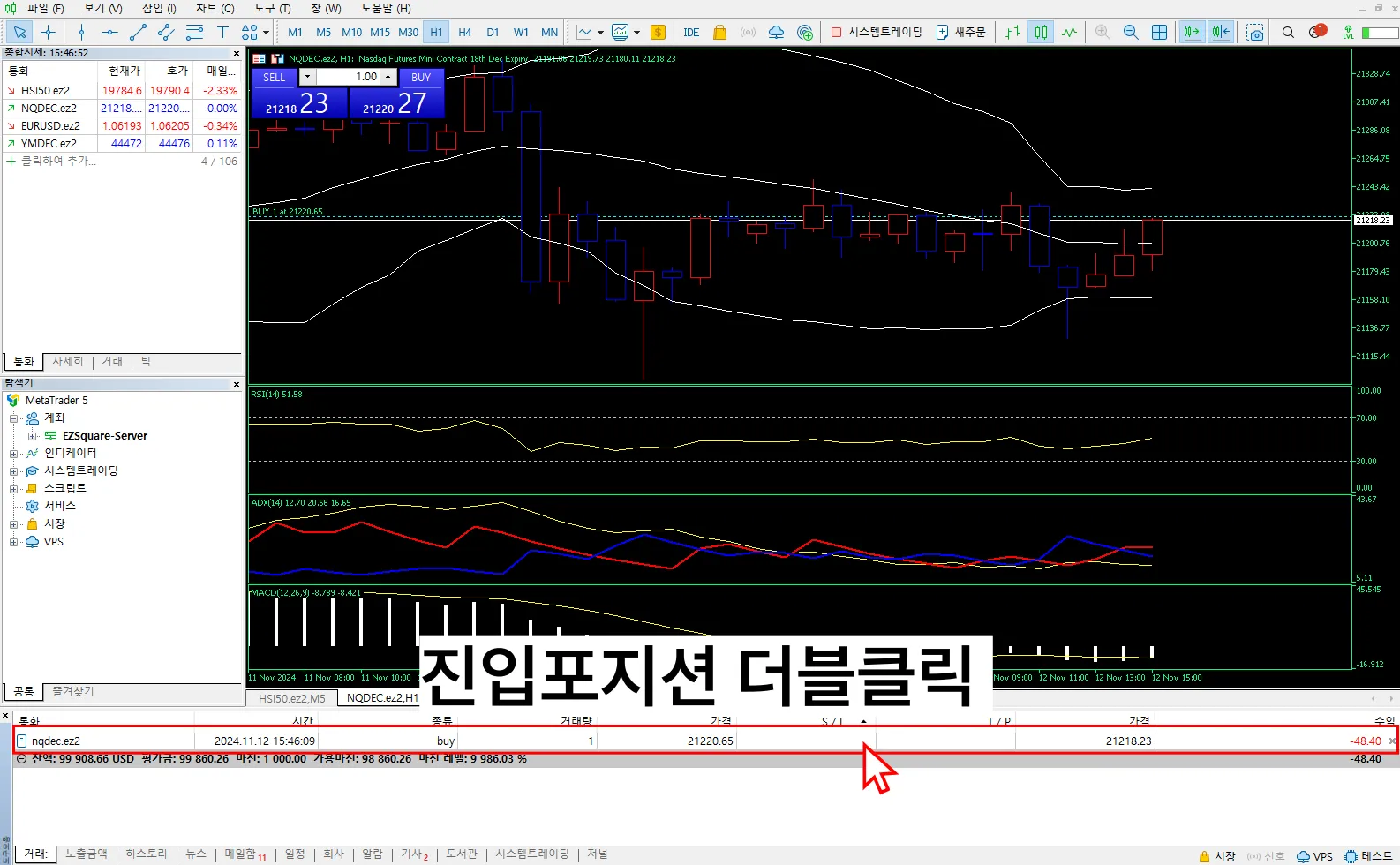The width and height of the screenshot is (1400, 865).
Task: Switch to the 틱 tab
Action: pyautogui.click(x=146, y=362)
